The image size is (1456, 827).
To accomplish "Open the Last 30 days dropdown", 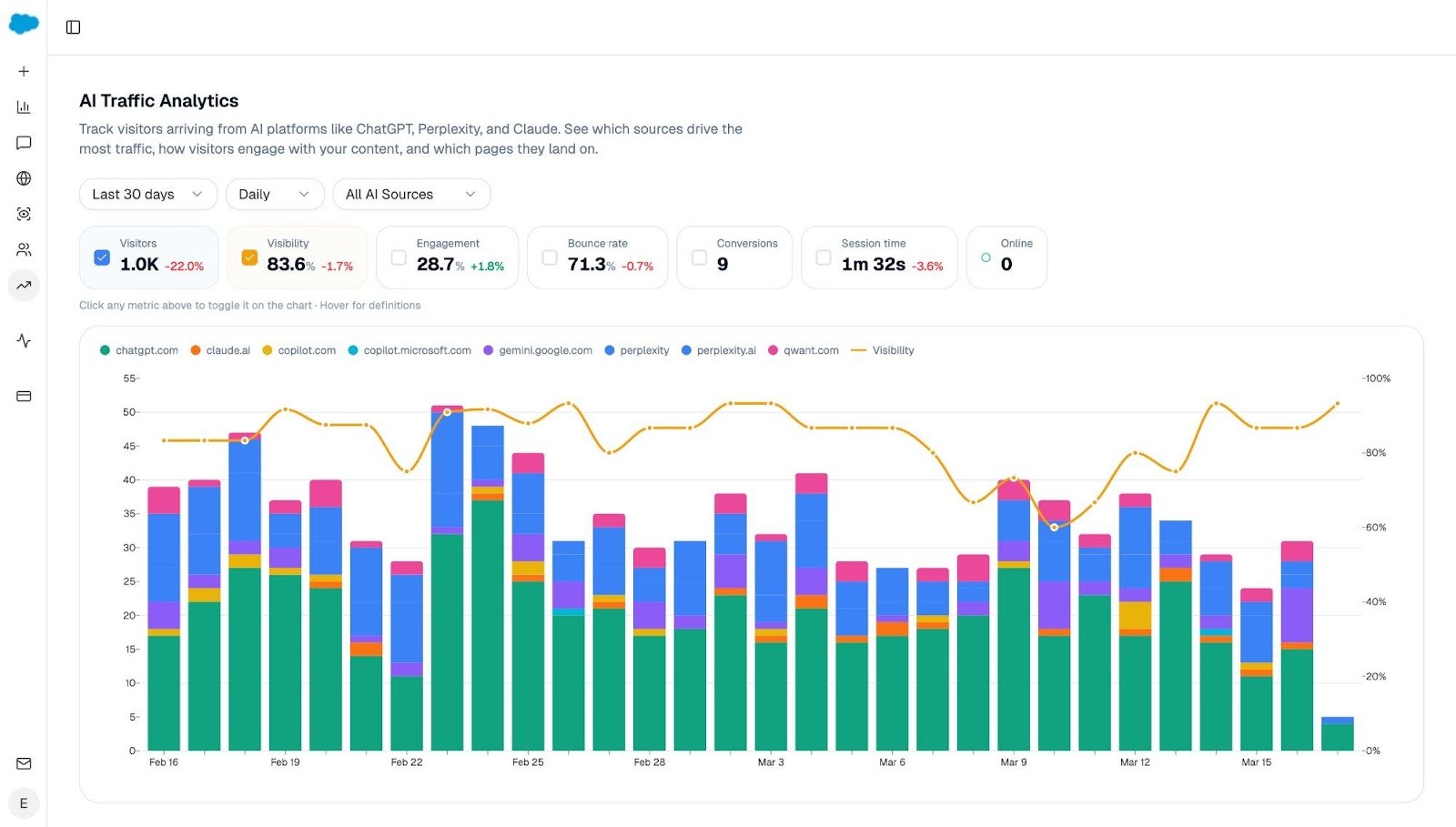I will point(147,194).
